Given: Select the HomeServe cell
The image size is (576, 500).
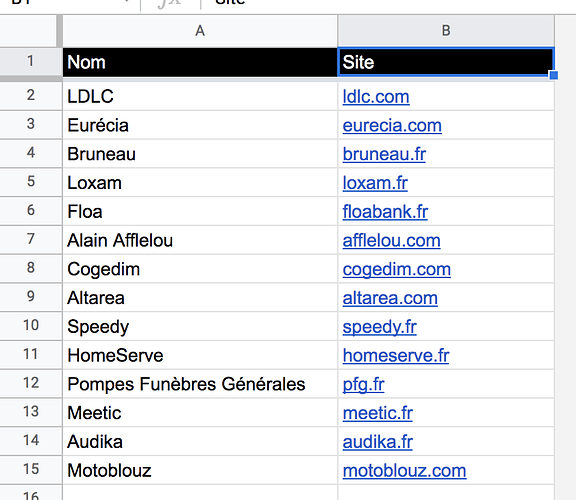Looking at the screenshot, I should [x=200, y=355].
